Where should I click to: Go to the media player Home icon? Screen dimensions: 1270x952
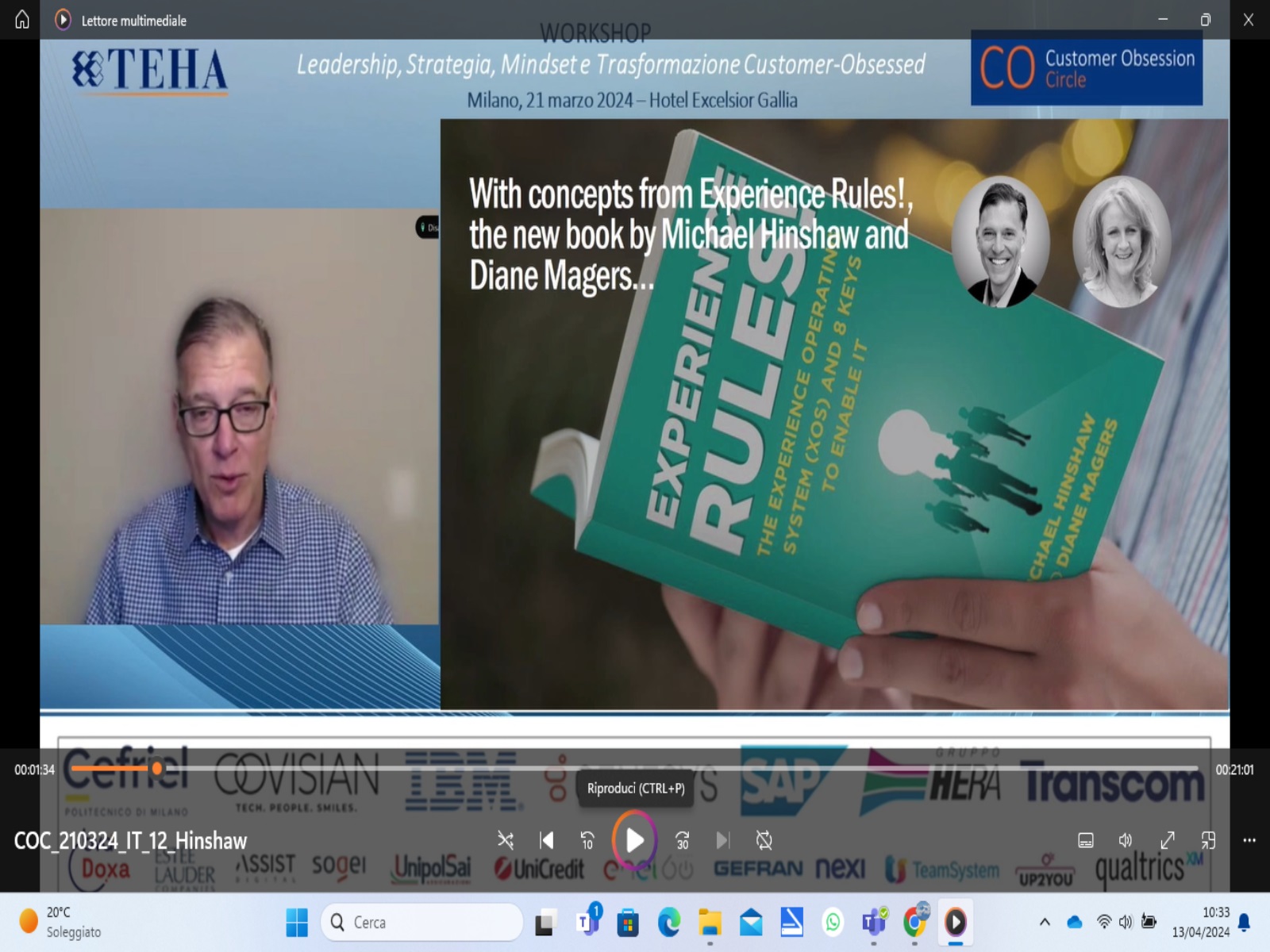coord(22,20)
